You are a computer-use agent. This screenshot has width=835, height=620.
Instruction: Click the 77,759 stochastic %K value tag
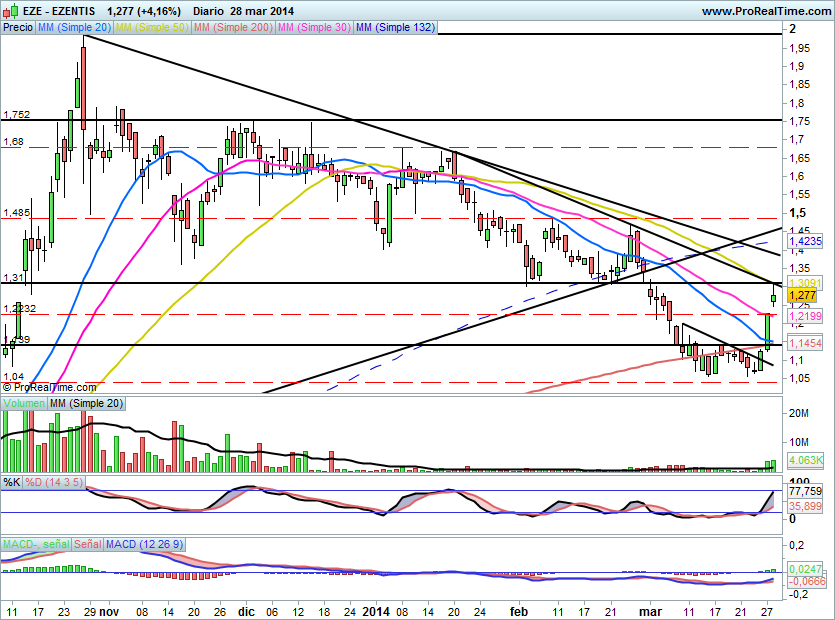tap(805, 491)
